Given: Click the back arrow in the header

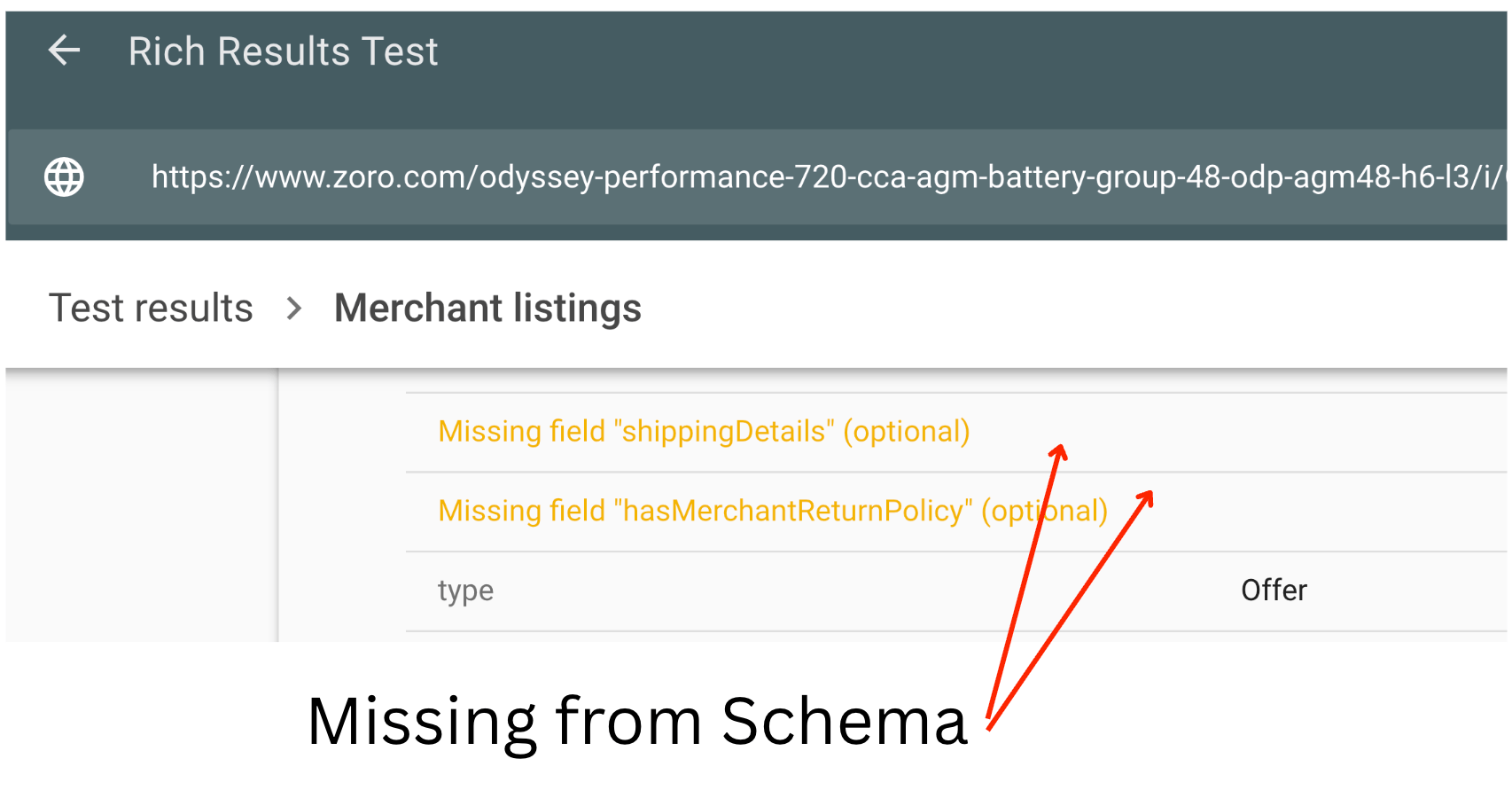Looking at the screenshot, I should 64,51.
